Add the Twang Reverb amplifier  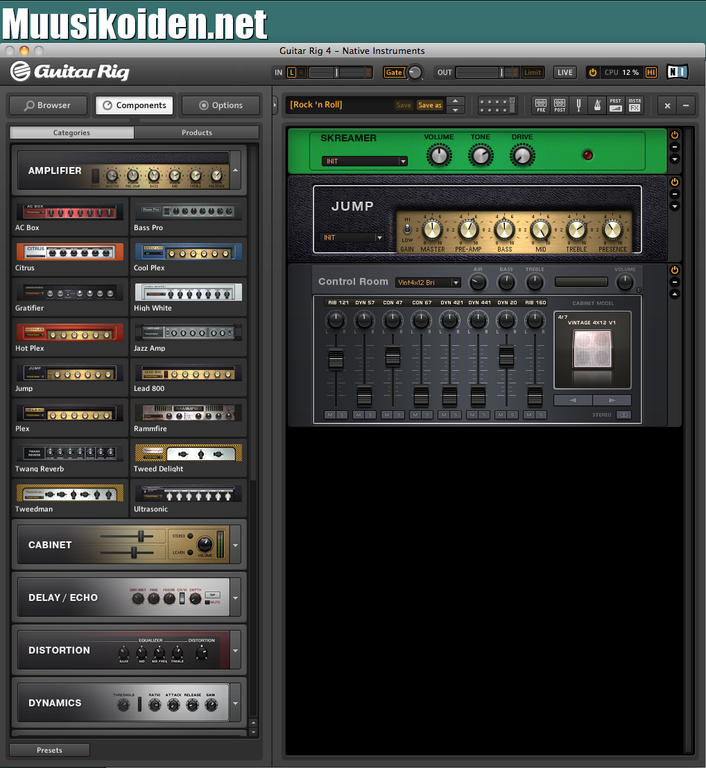[x=69, y=458]
